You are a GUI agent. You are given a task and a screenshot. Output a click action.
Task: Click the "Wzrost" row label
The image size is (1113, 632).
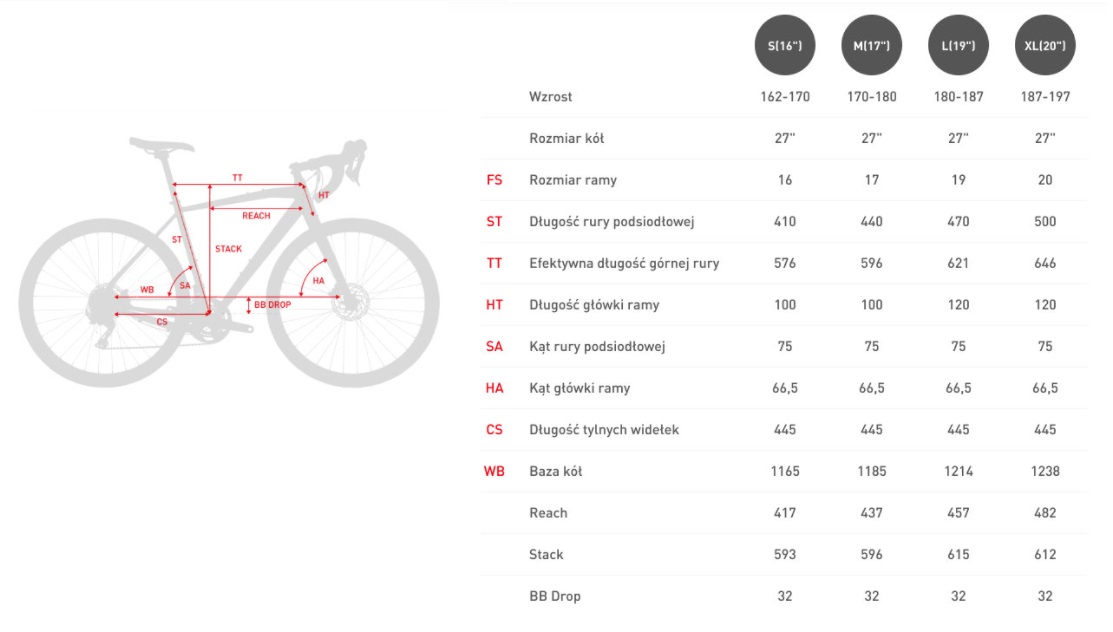[x=551, y=97]
